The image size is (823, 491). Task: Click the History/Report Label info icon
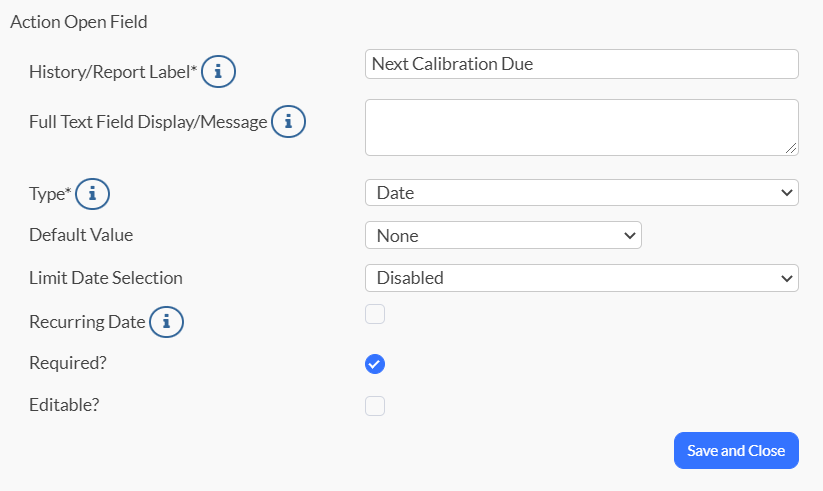click(x=218, y=71)
